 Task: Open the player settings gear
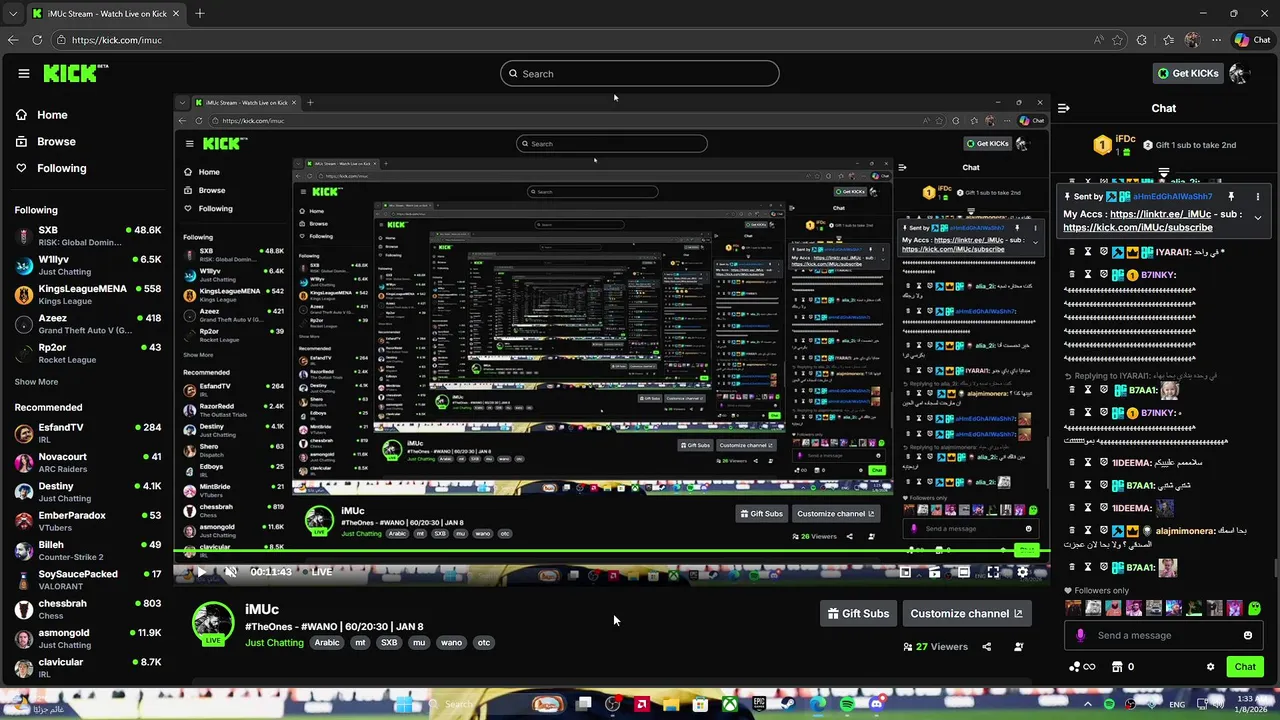click(x=1022, y=572)
